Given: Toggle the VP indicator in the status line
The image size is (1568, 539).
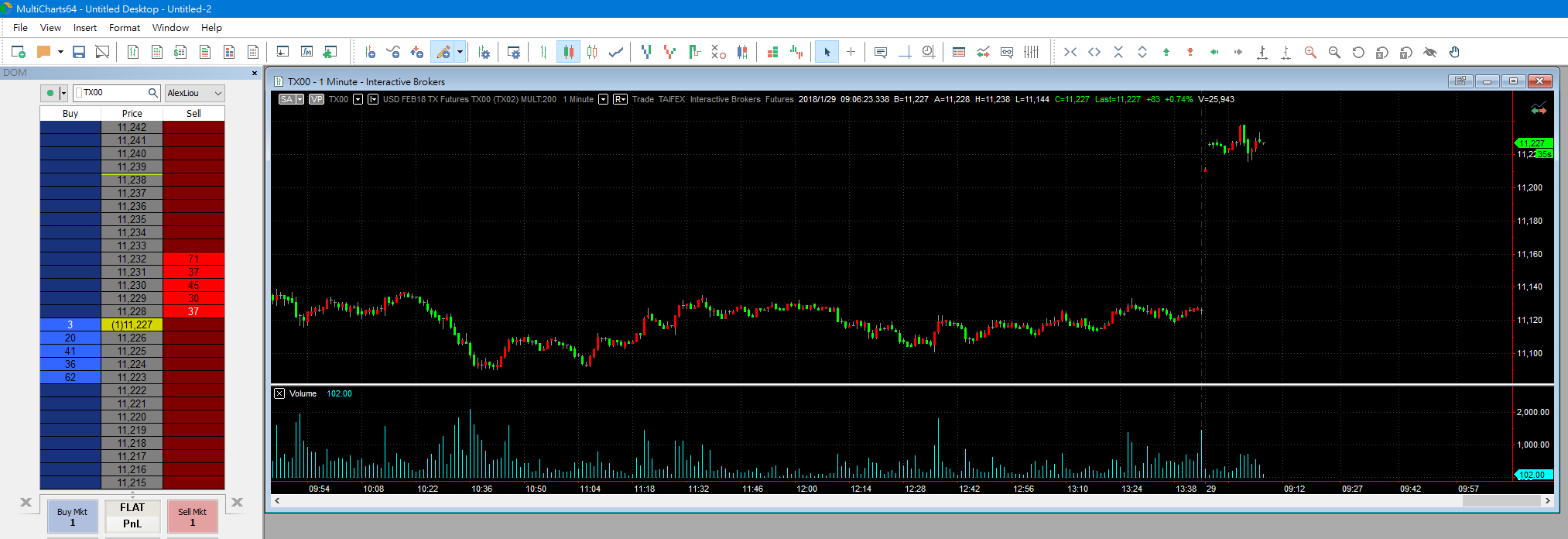Looking at the screenshot, I should click(x=316, y=99).
